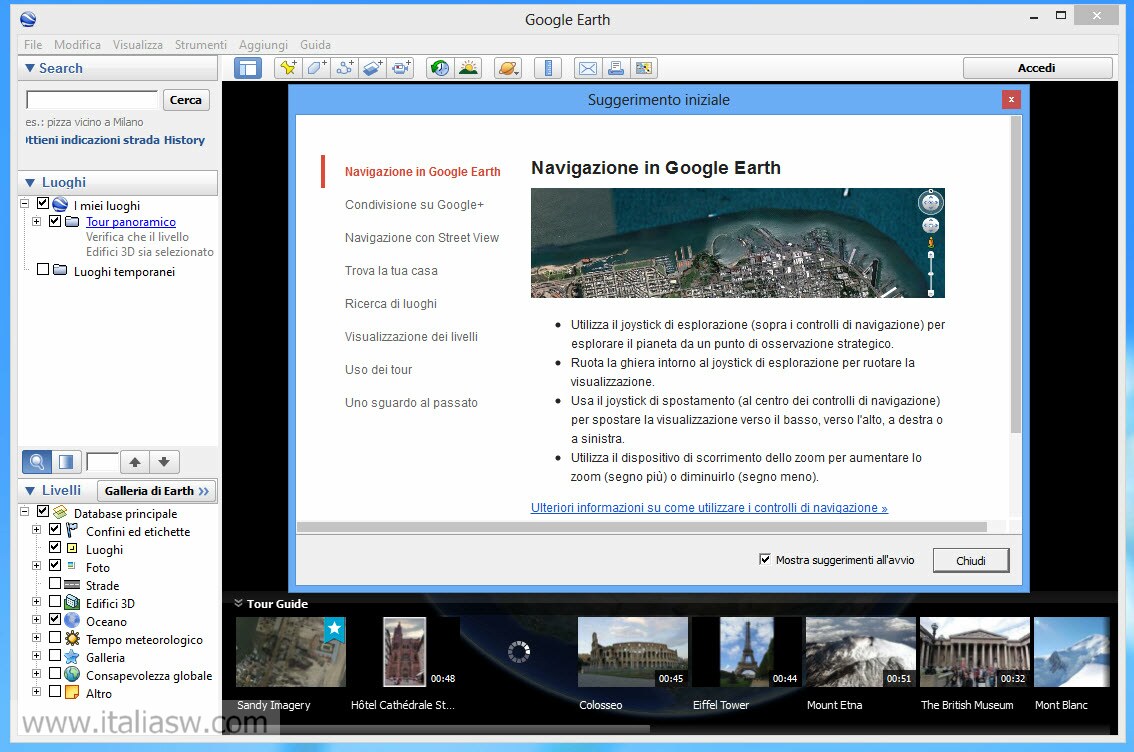The height and width of the screenshot is (752, 1134).
Task: Click the Tempo meteorologico sun icon
Action: coord(72,638)
